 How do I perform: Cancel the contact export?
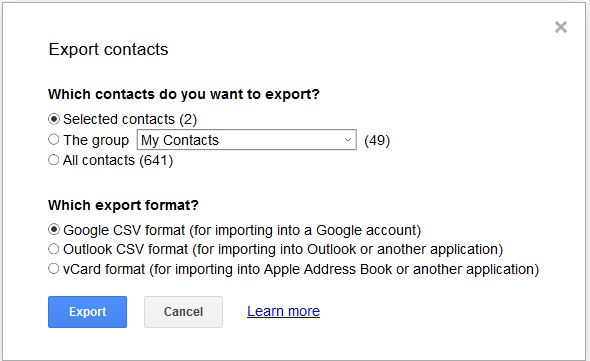coord(183,312)
